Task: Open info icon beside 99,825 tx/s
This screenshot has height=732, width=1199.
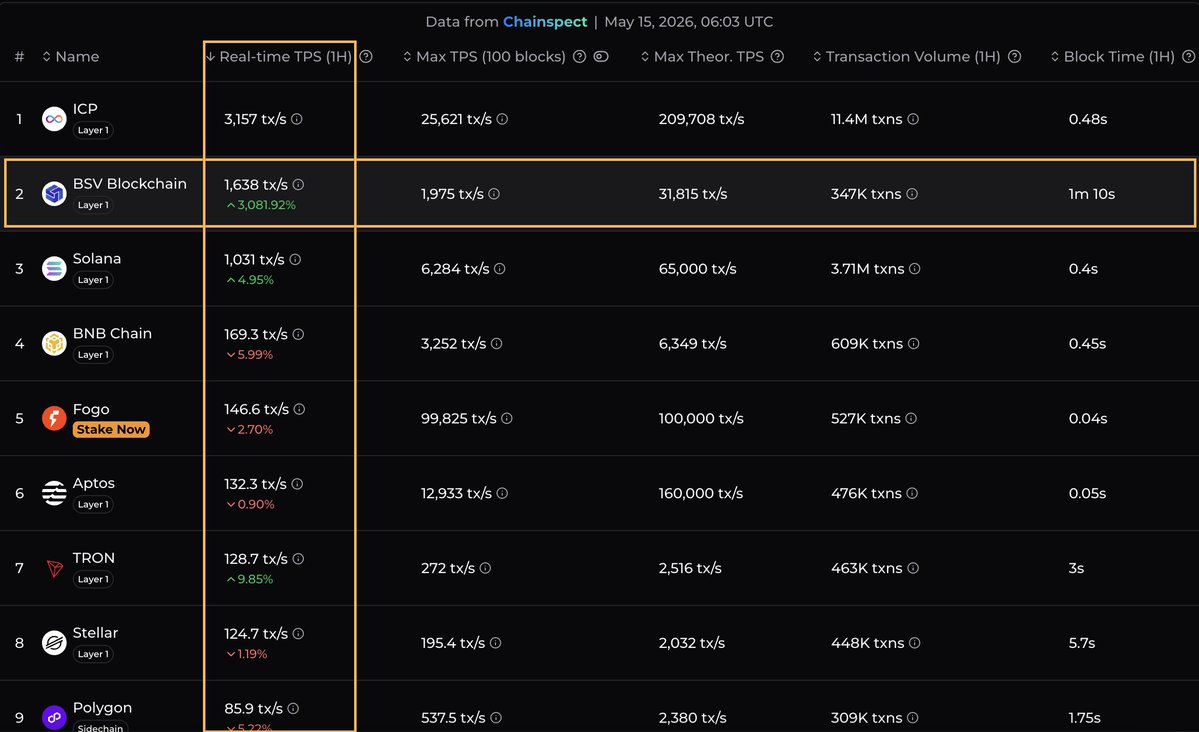Action: tap(507, 418)
